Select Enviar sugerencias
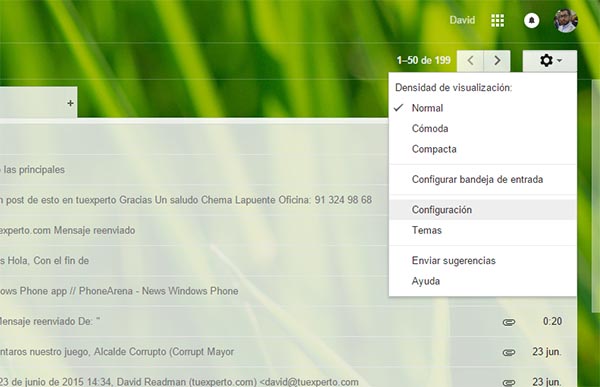600x387 pixels. 483,261
